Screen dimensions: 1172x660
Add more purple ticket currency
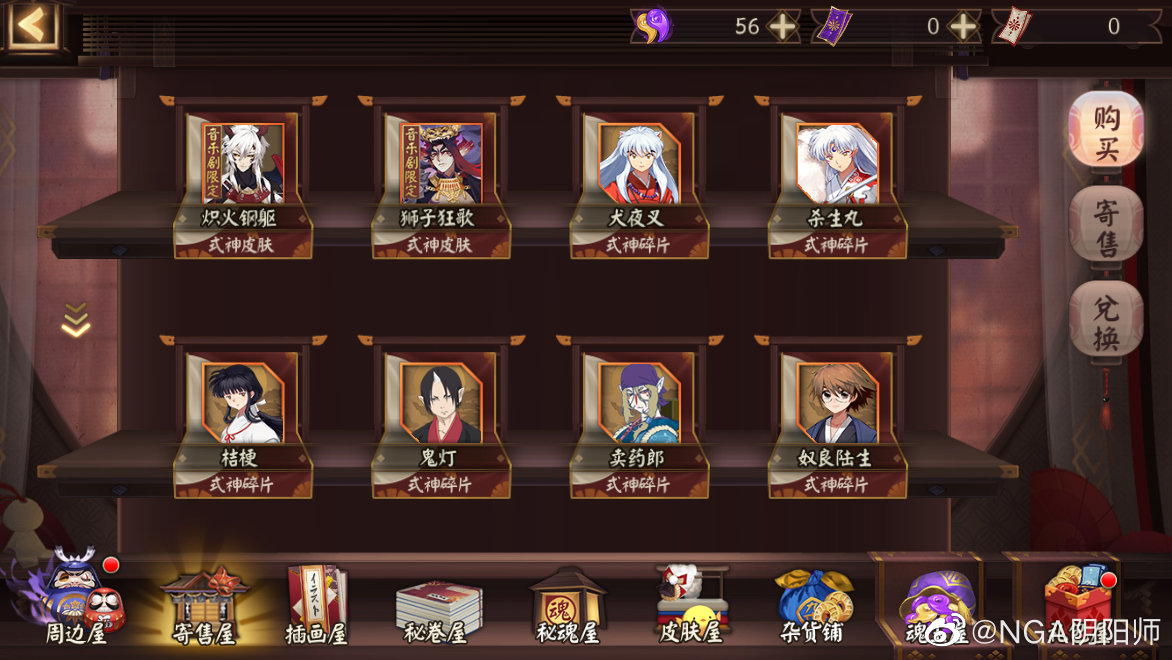(963, 27)
